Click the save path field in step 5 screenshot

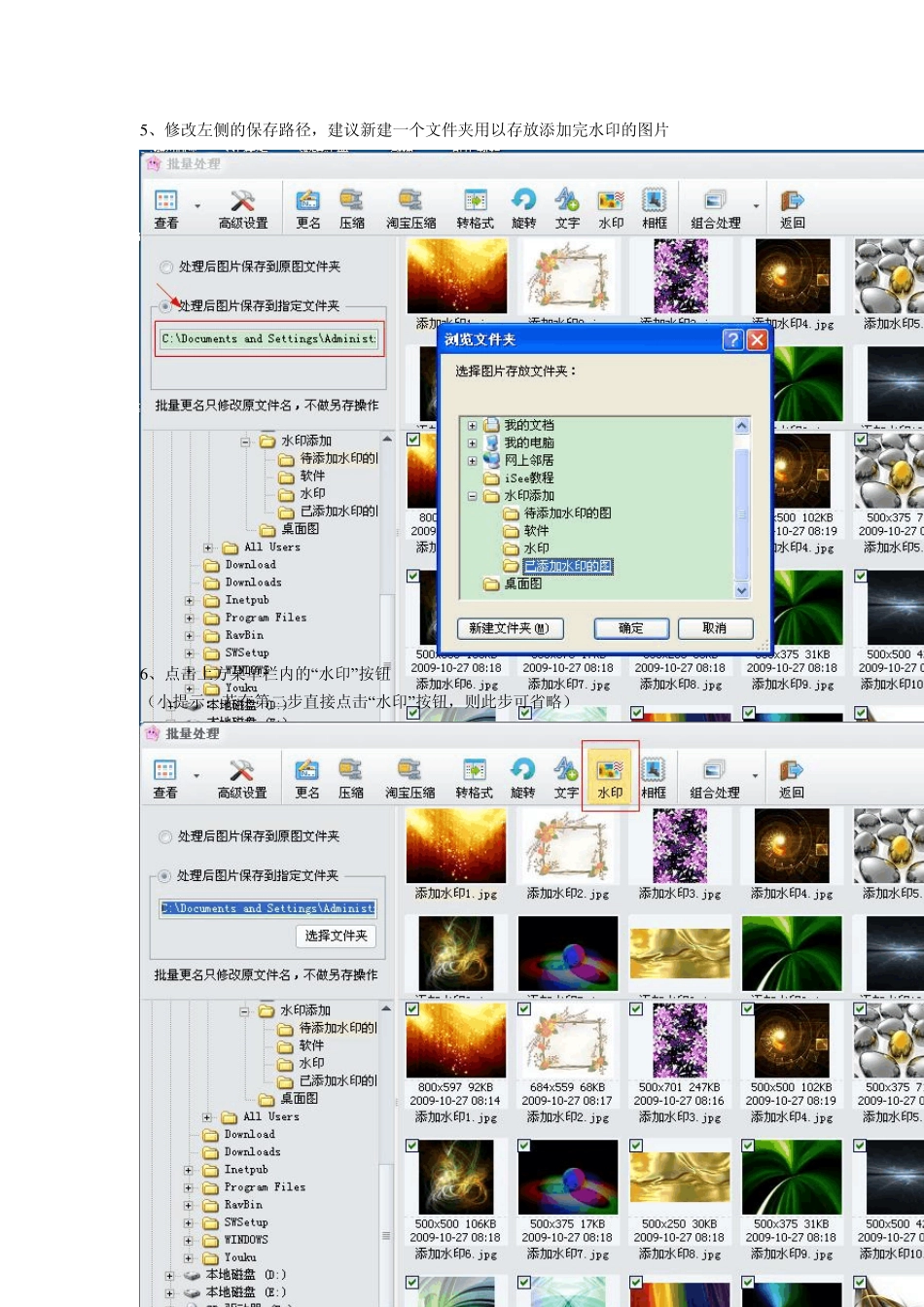point(268,338)
